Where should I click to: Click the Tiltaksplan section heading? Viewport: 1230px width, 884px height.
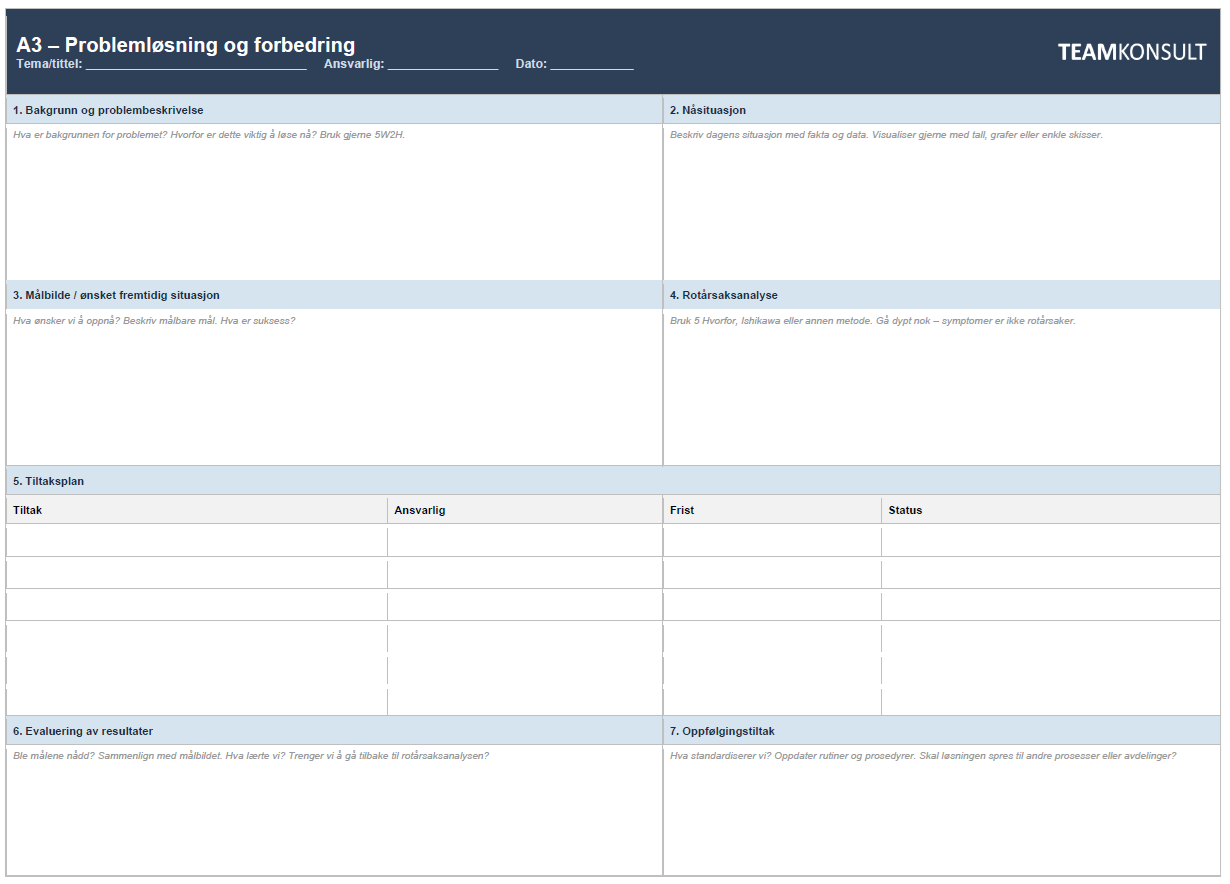point(49,481)
